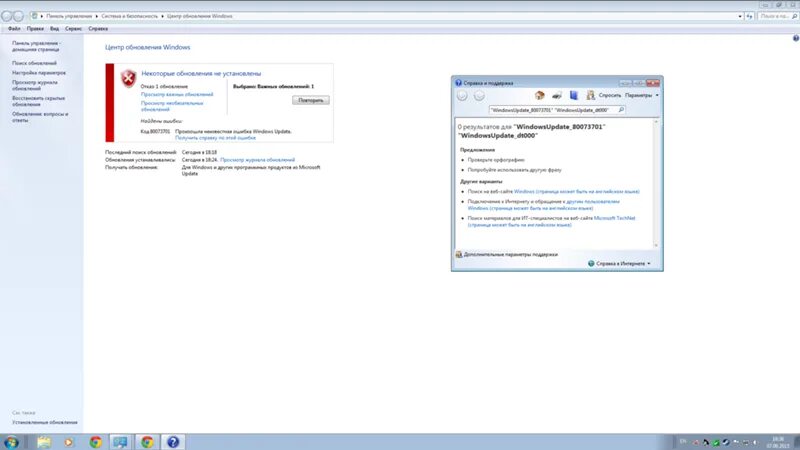Go back in the Help window
This screenshot has height=450, width=800.
[x=462, y=96]
